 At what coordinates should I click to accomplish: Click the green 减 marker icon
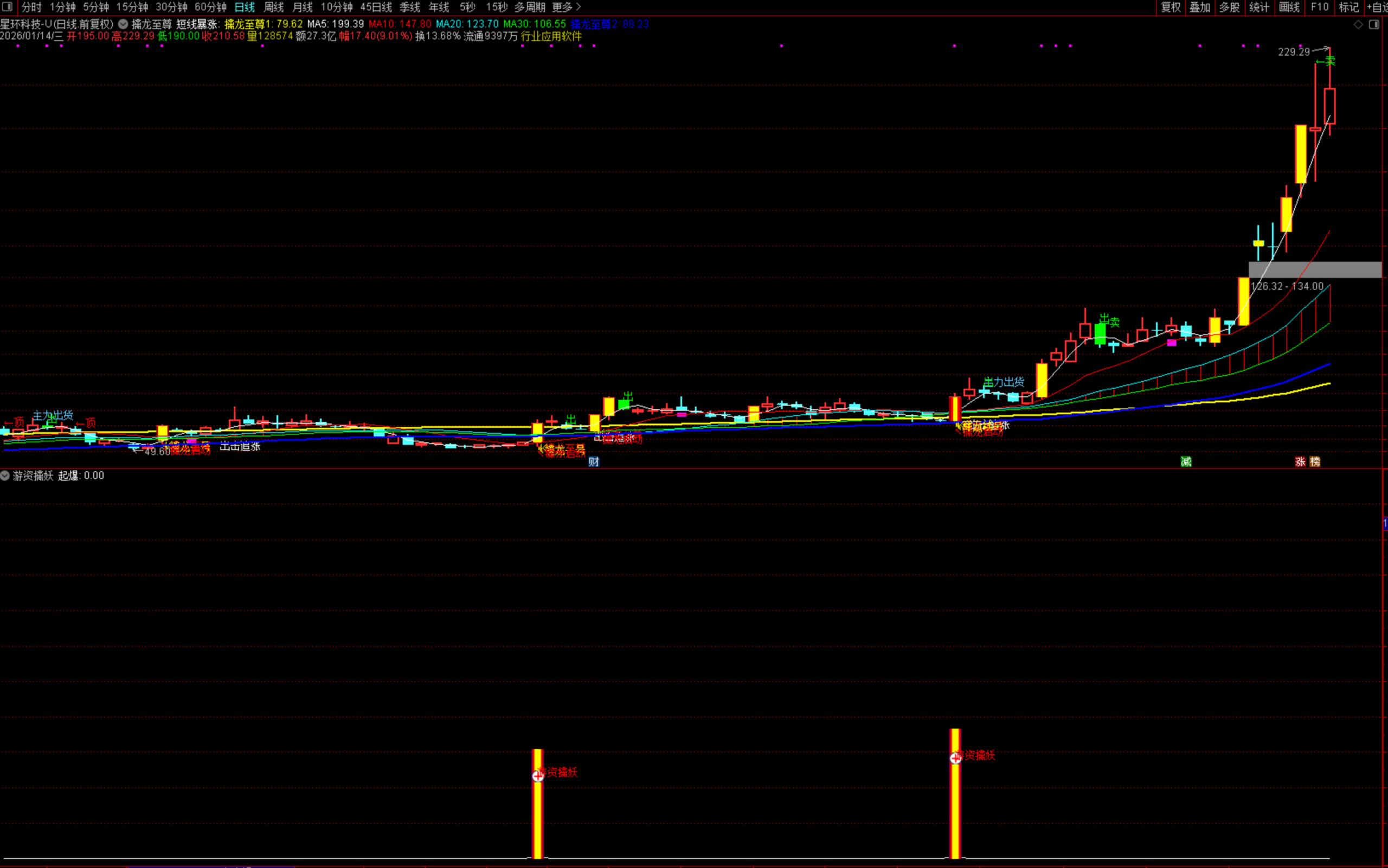click(x=1186, y=461)
